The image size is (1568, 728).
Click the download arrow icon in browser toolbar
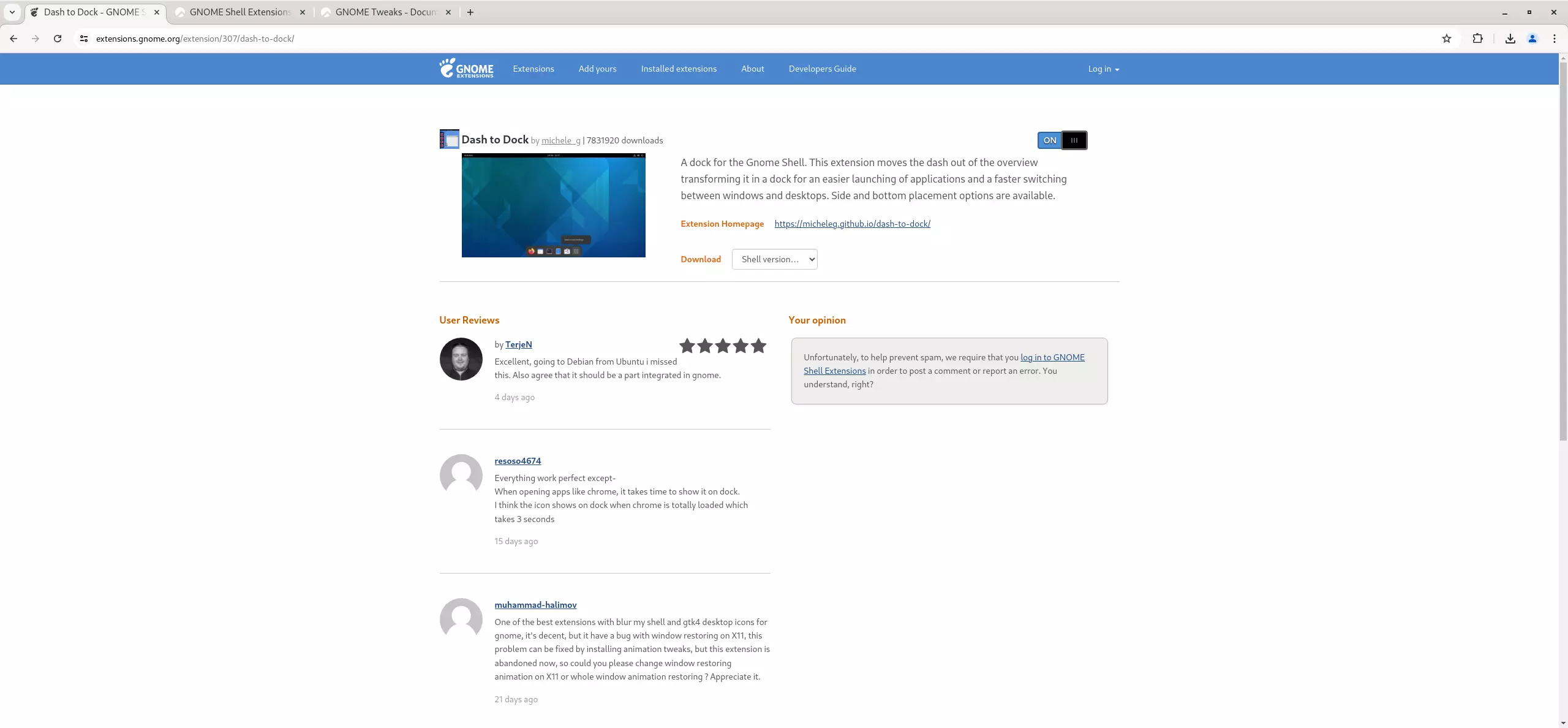[1510, 38]
